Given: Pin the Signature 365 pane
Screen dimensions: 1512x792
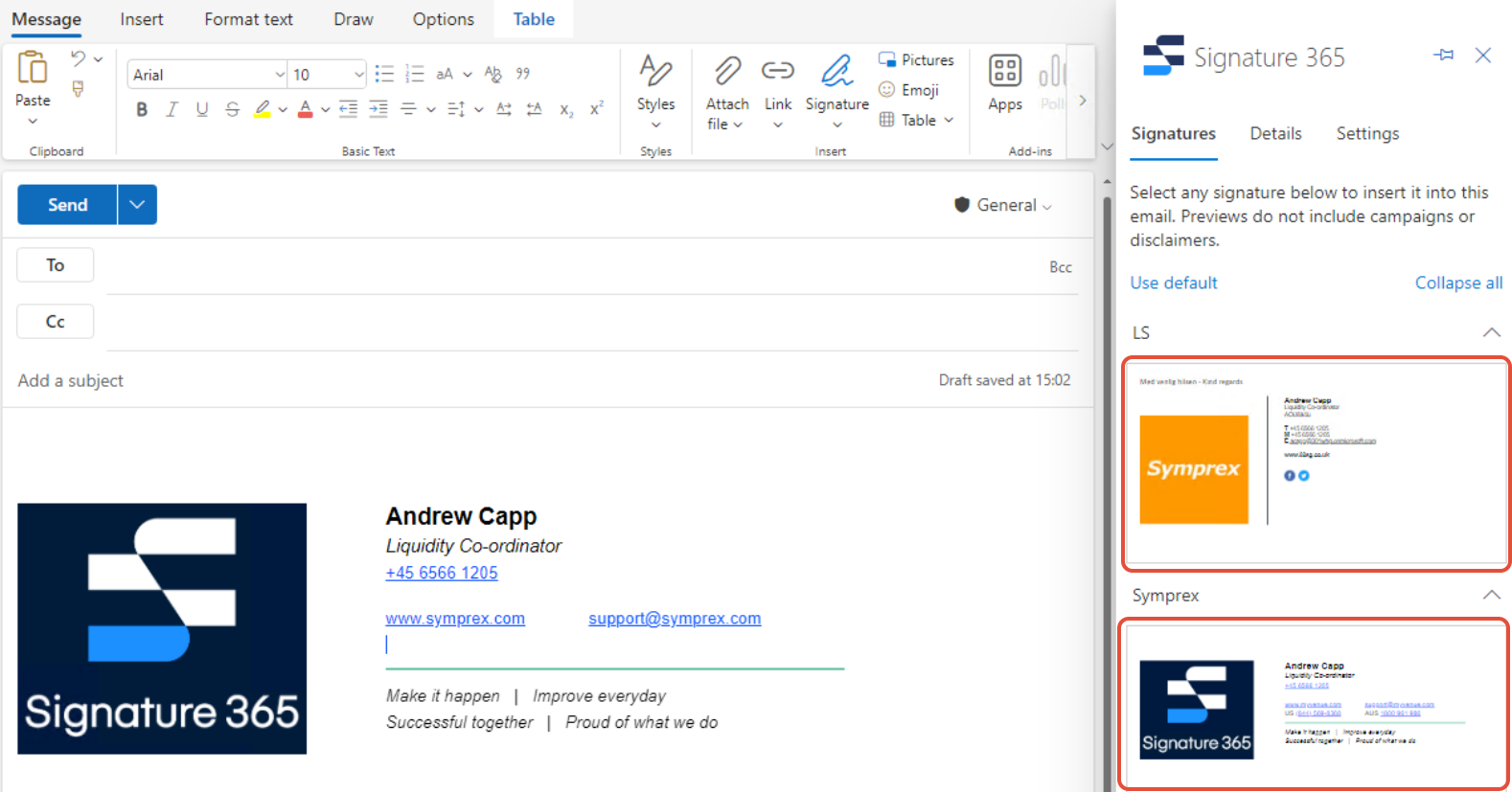Looking at the screenshot, I should 1443,56.
